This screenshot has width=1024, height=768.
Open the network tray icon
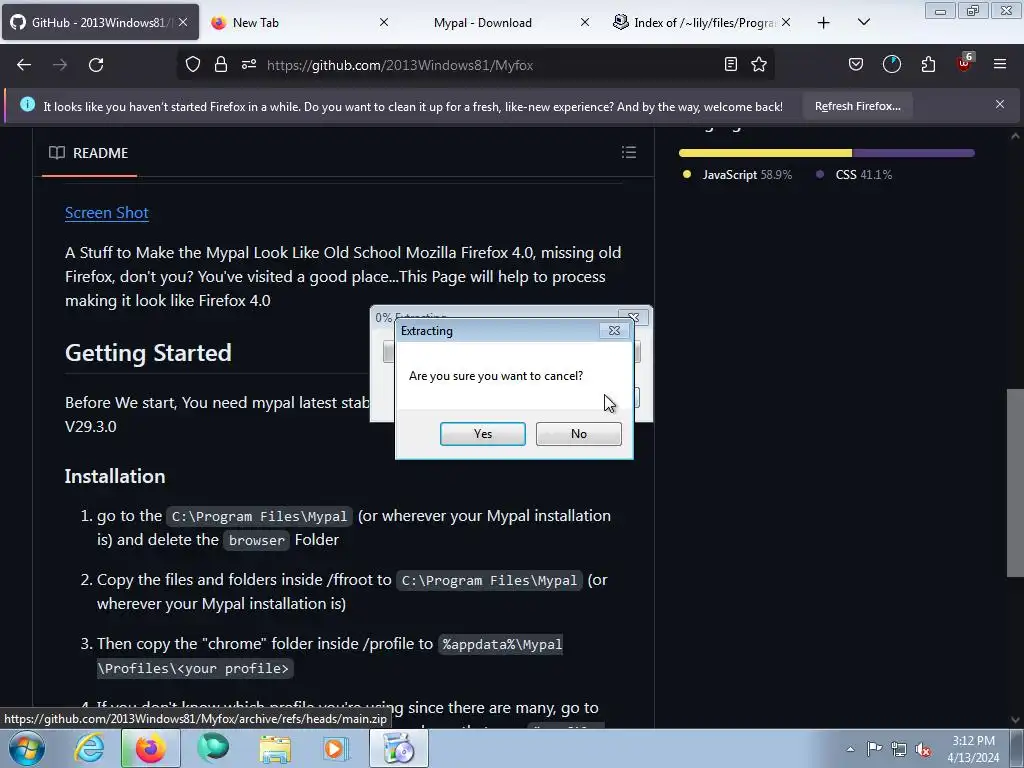[899, 749]
